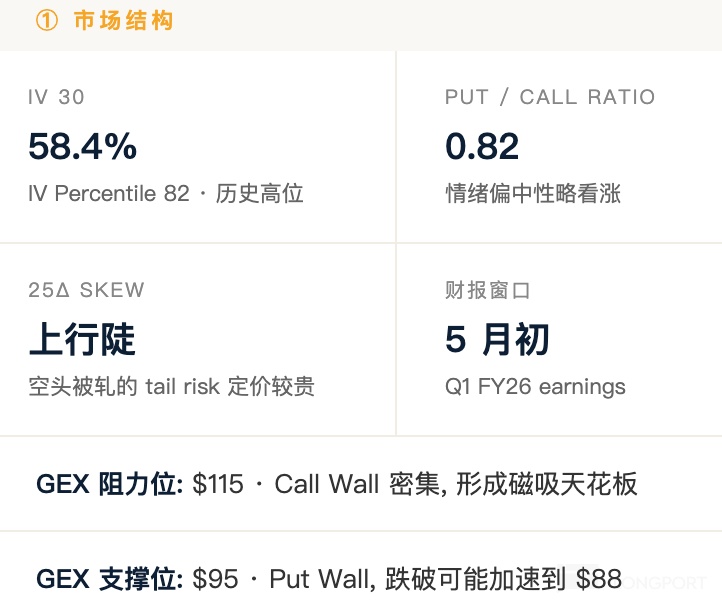This screenshot has height=608, width=722.
Task: Select the 市场结构 section heading
Action: pos(123,21)
